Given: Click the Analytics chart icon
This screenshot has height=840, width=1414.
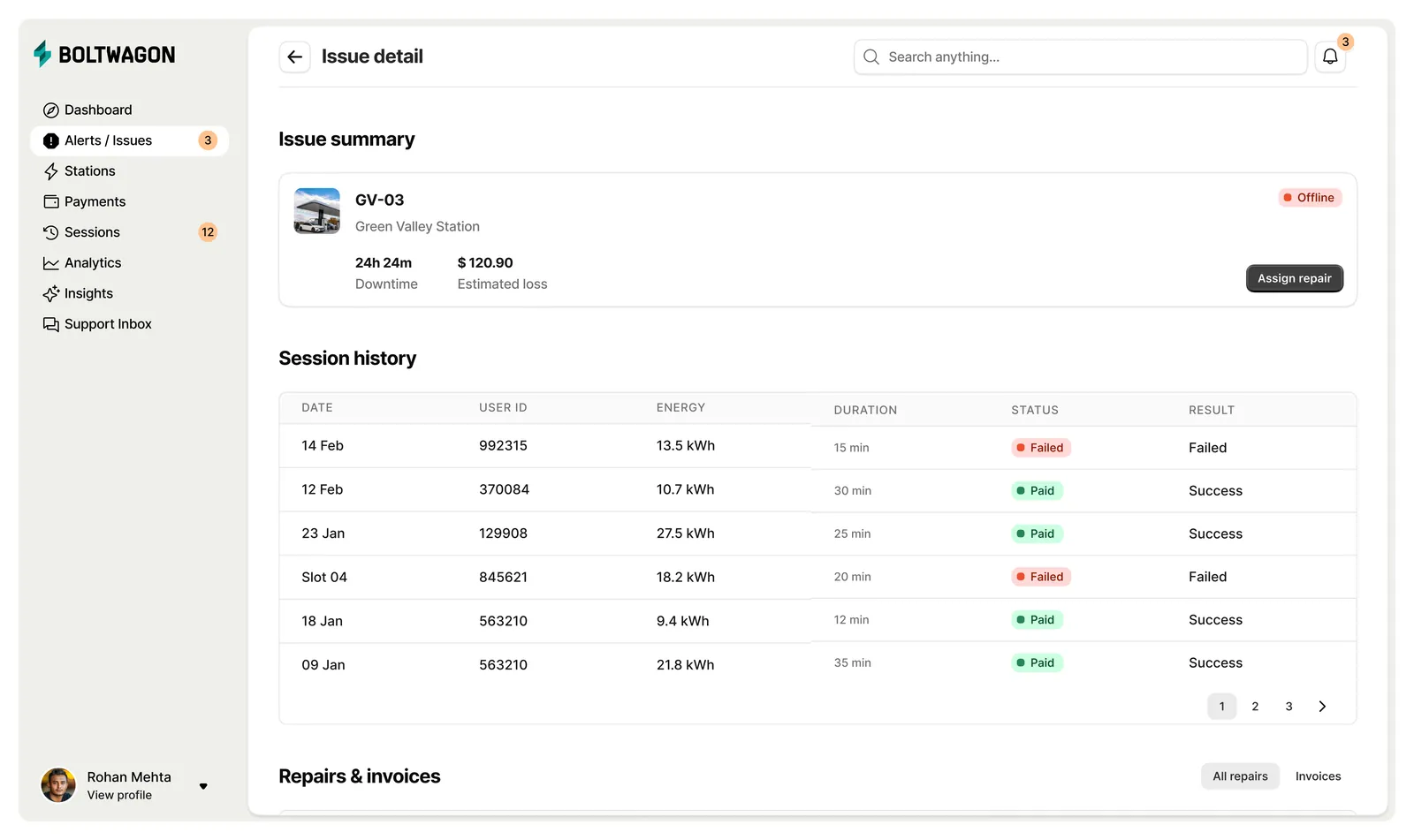Looking at the screenshot, I should click(x=51, y=263).
